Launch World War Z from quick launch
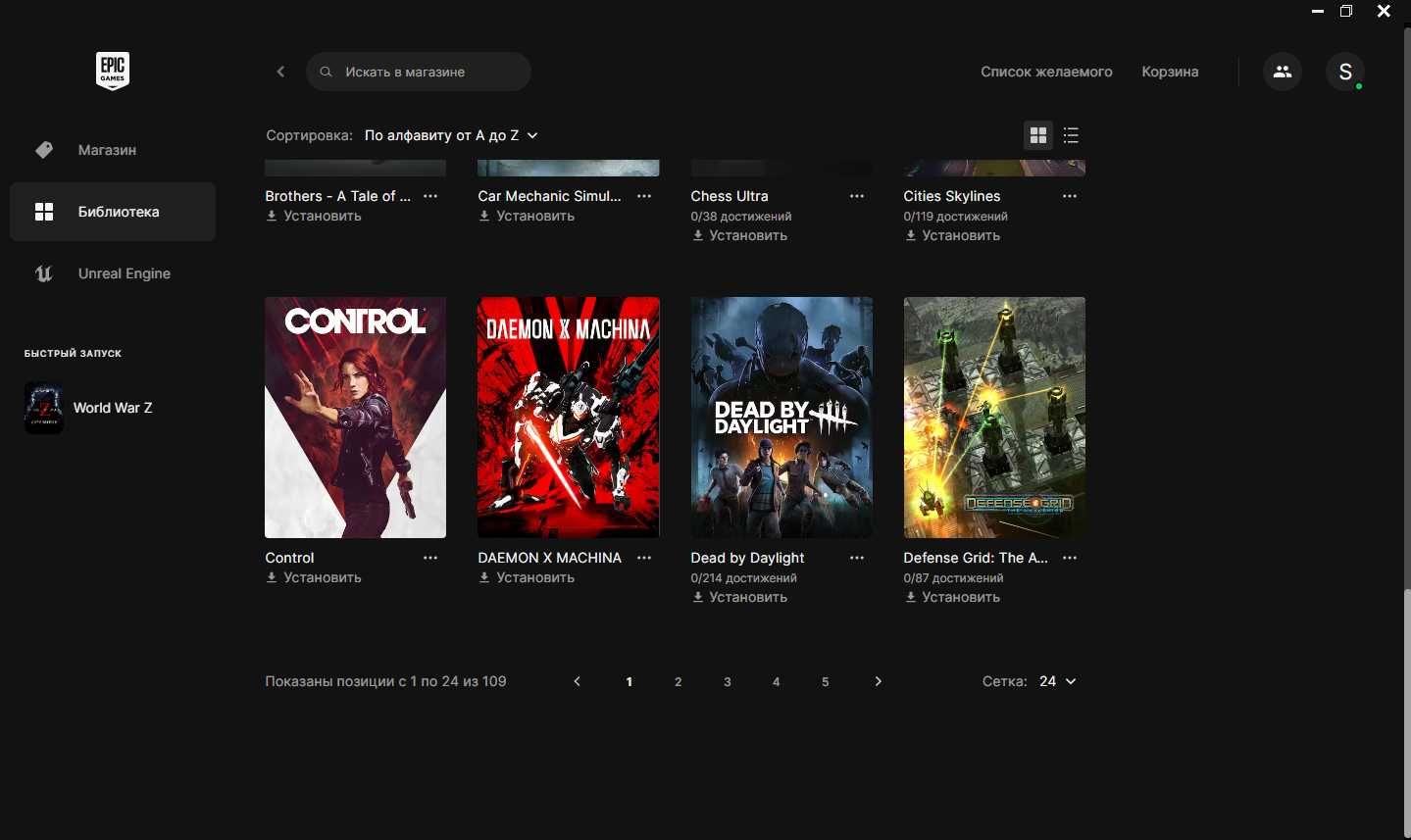1411x840 pixels. tap(90, 408)
